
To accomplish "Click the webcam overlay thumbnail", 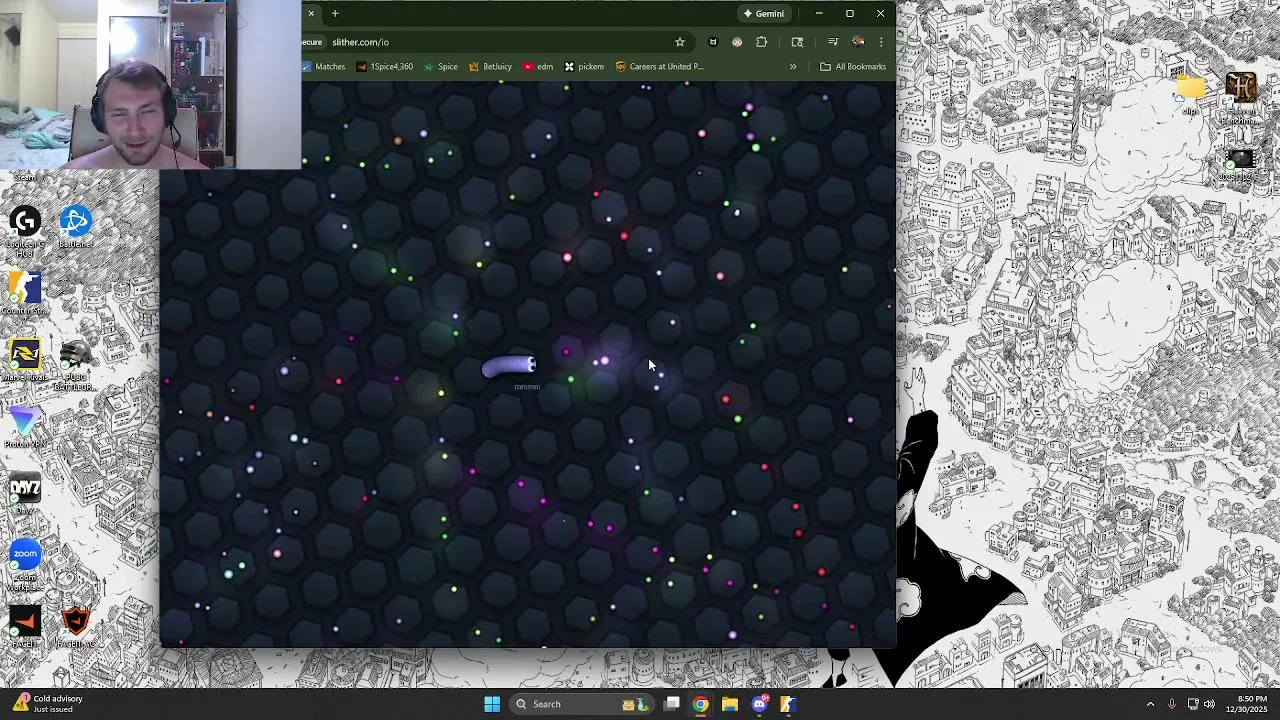I will (150, 84).
